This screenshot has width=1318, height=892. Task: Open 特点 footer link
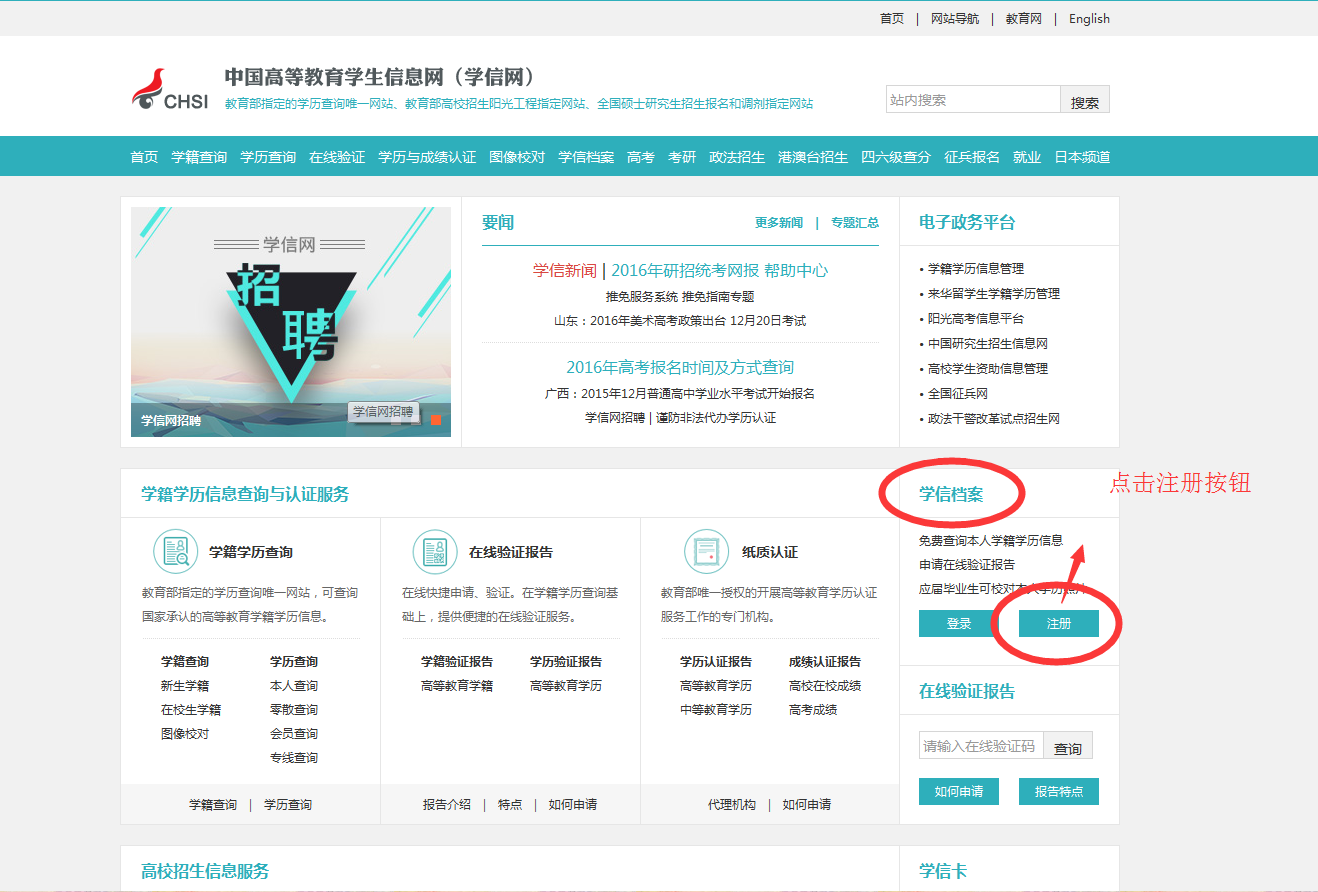coord(510,805)
